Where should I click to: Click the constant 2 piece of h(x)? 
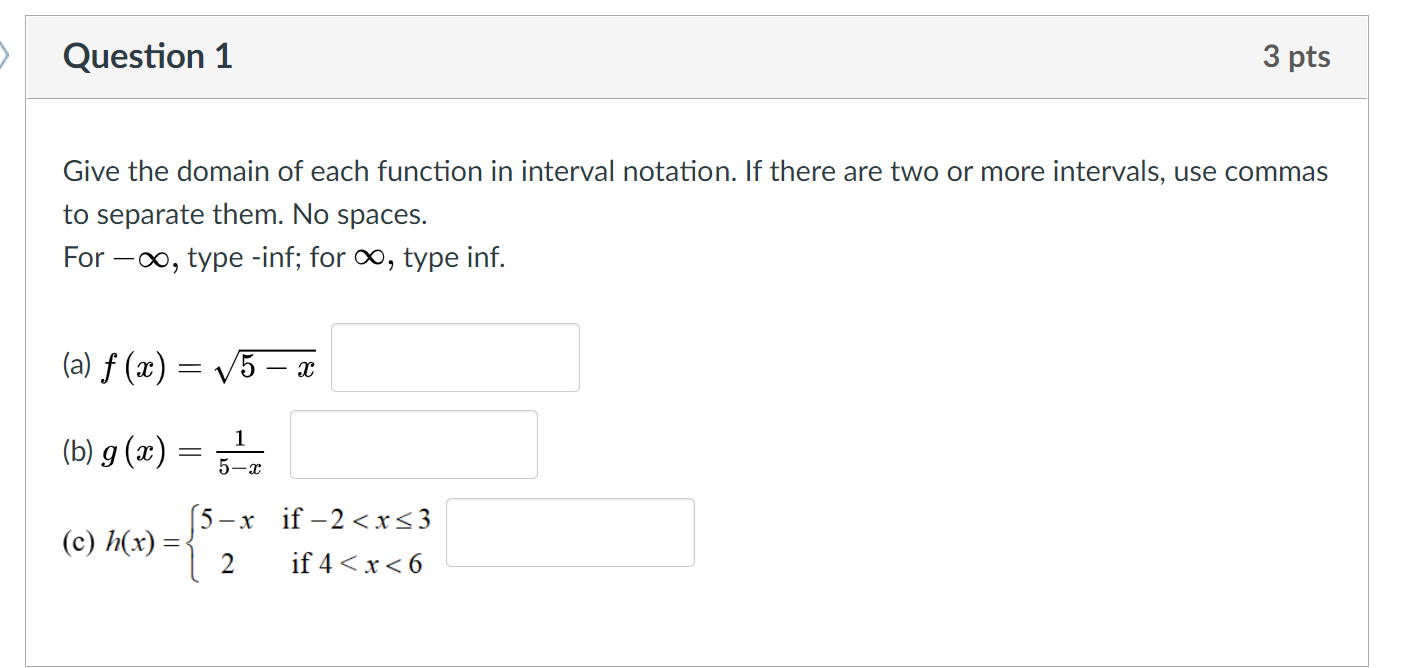point(227,565)
